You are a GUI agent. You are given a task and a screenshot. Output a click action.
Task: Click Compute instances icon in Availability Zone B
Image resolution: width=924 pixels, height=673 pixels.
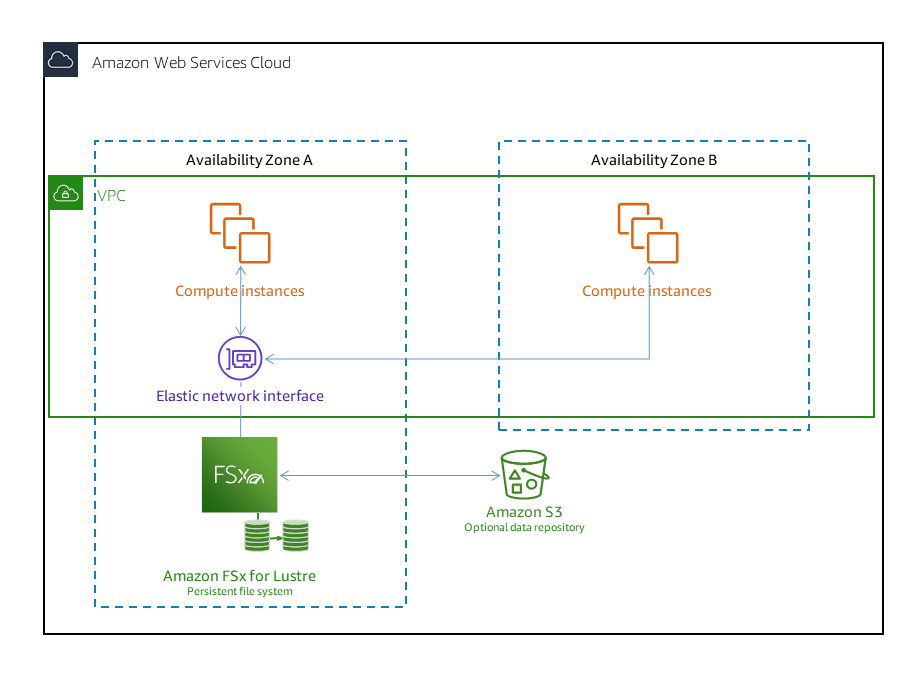647,233
